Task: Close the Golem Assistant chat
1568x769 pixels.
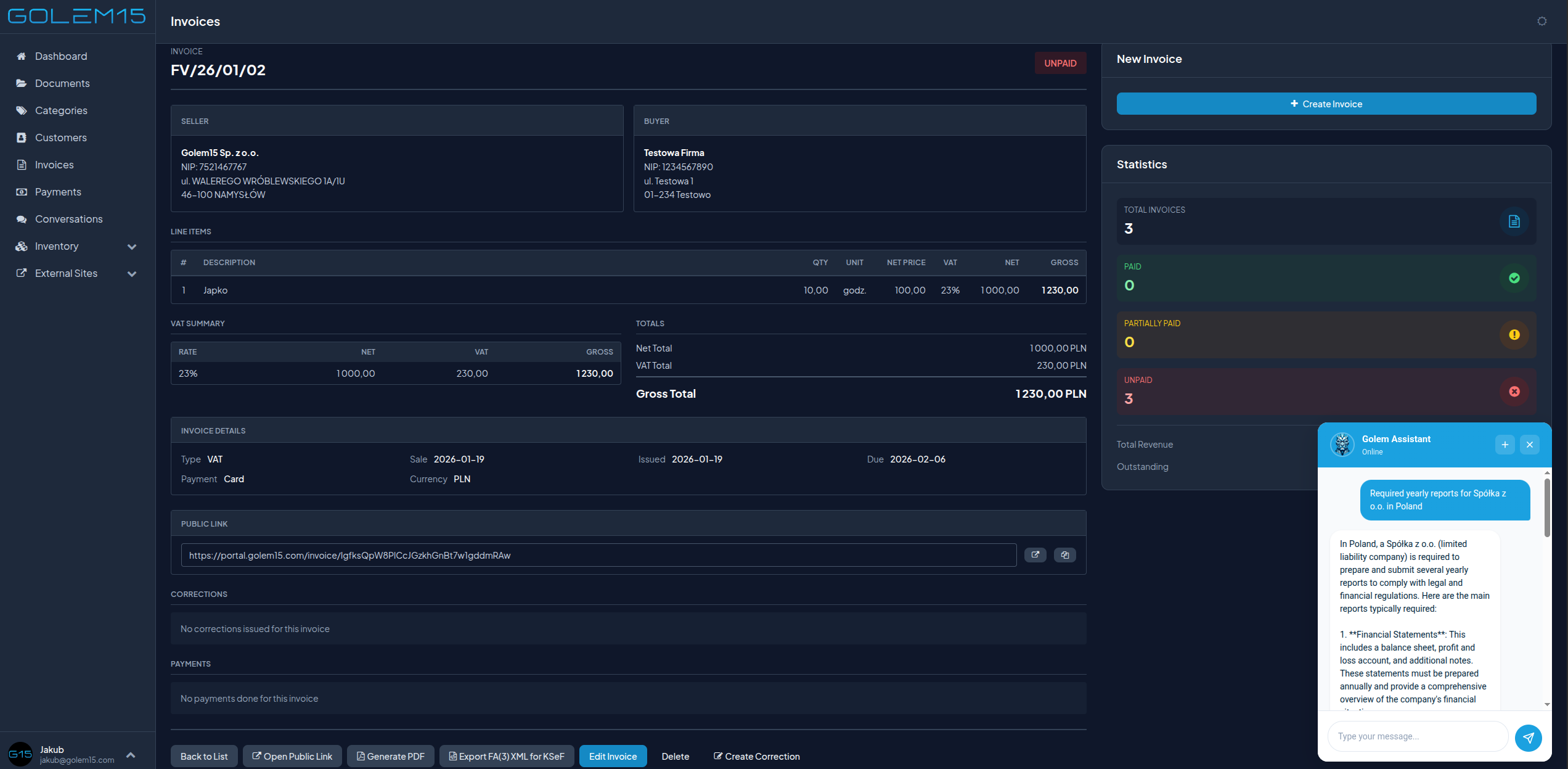Action: pyautogui.click(x=1529, y=445)
